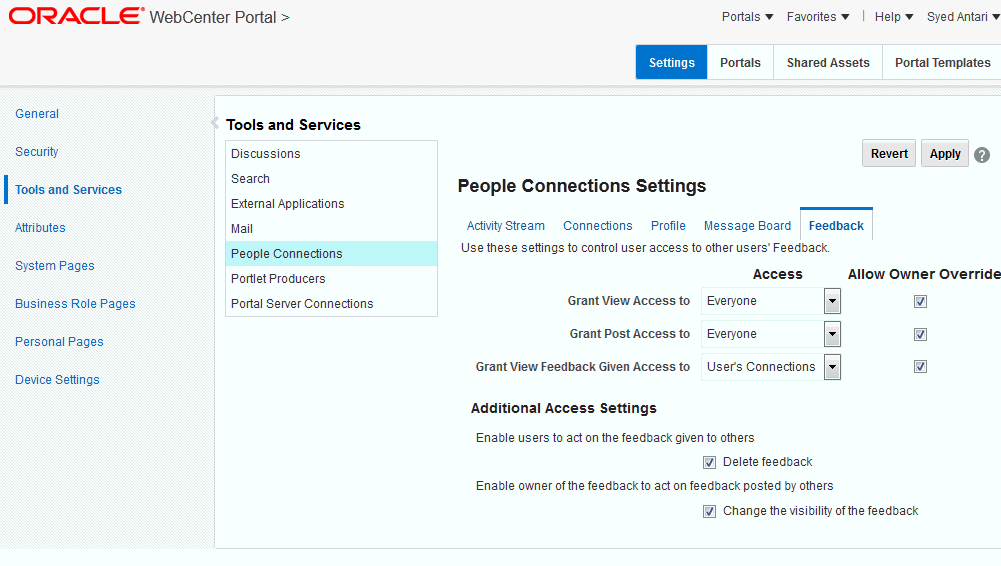Switch to the Portals tab
1001x566 pixels.
point(741,63)
